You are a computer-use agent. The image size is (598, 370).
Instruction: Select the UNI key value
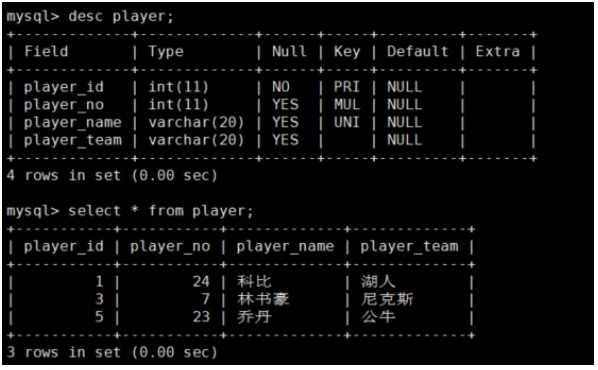(347, 122)
